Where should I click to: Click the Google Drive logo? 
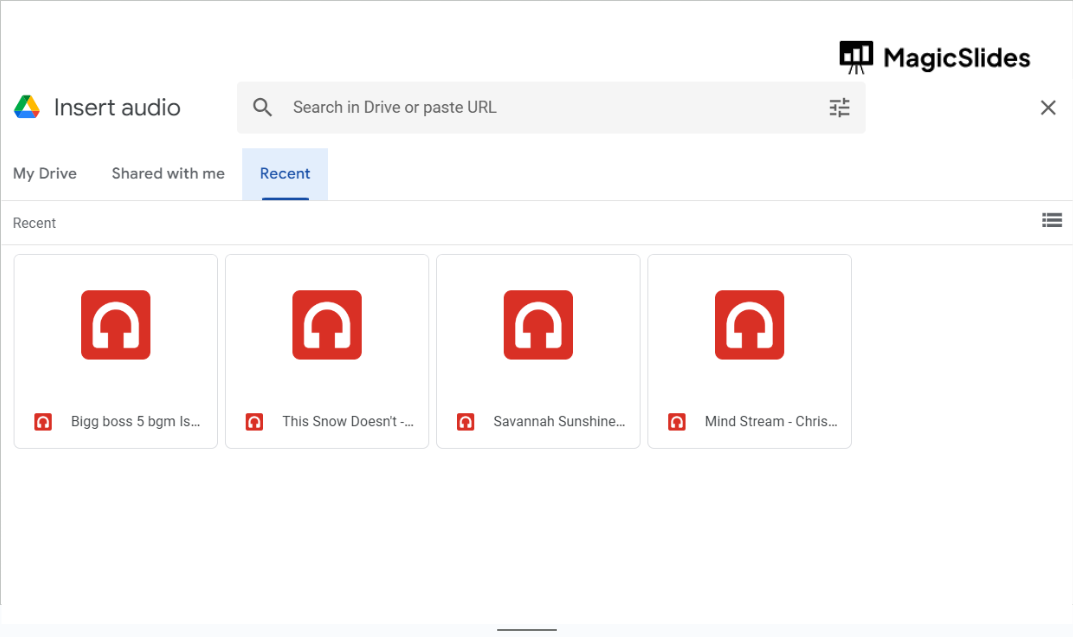coord(27,107)
